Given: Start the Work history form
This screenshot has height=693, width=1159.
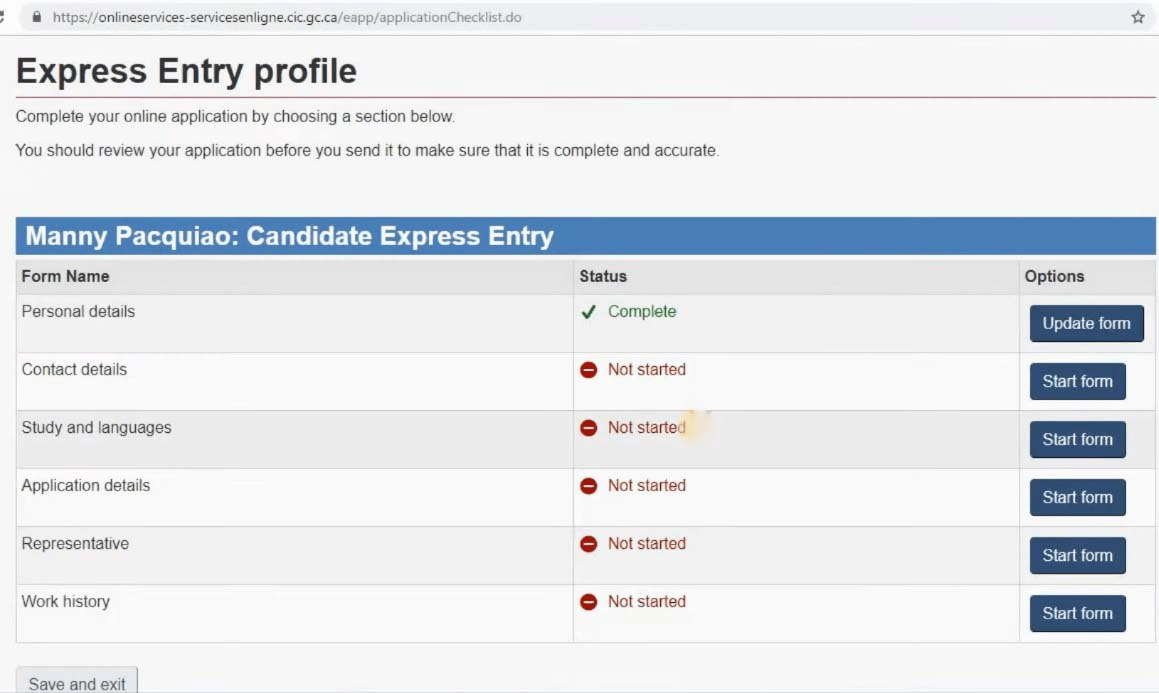Looking at the screenshot, I should 1077,614.
